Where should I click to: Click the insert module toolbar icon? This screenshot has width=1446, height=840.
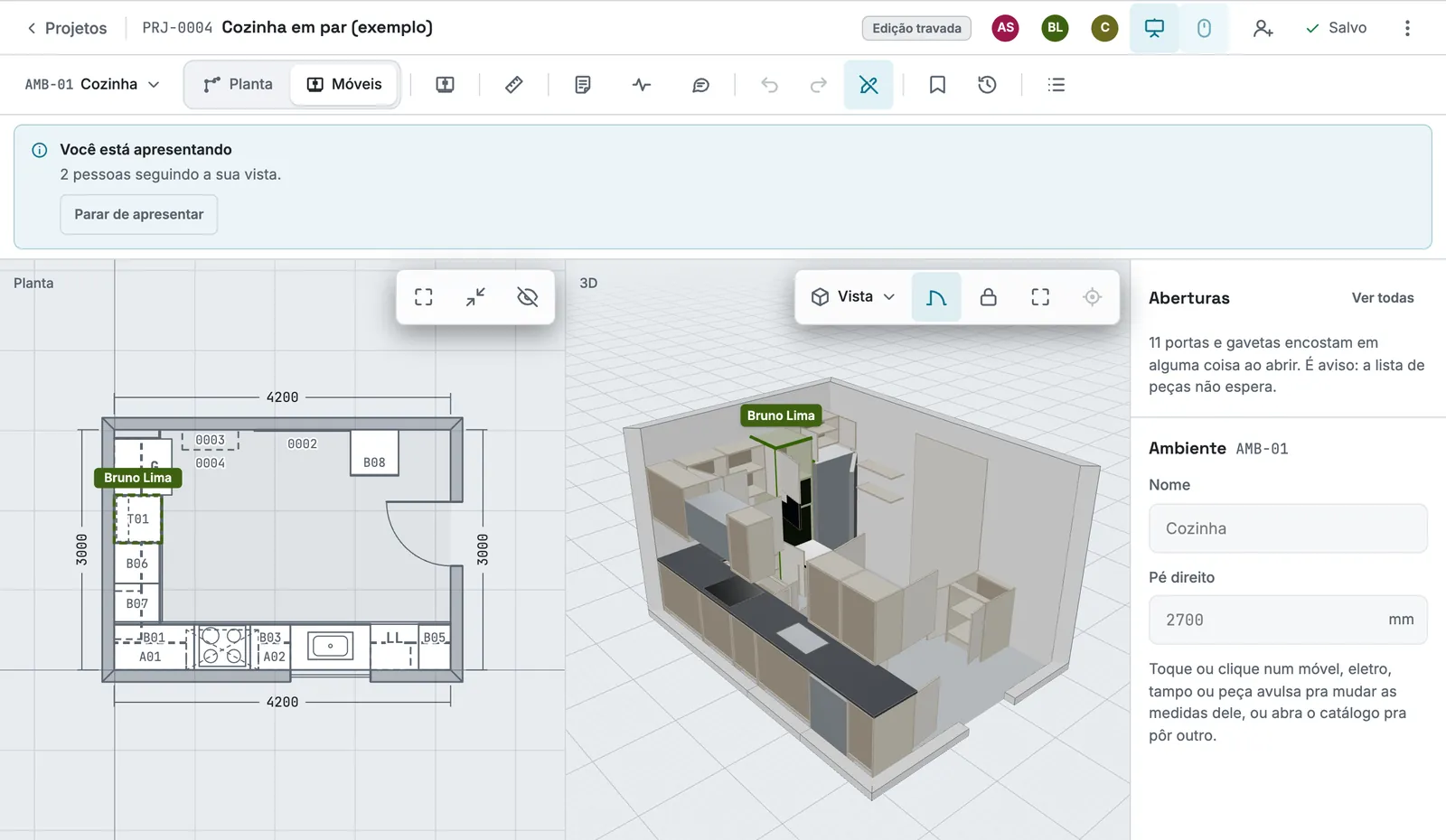pos(445,85)
